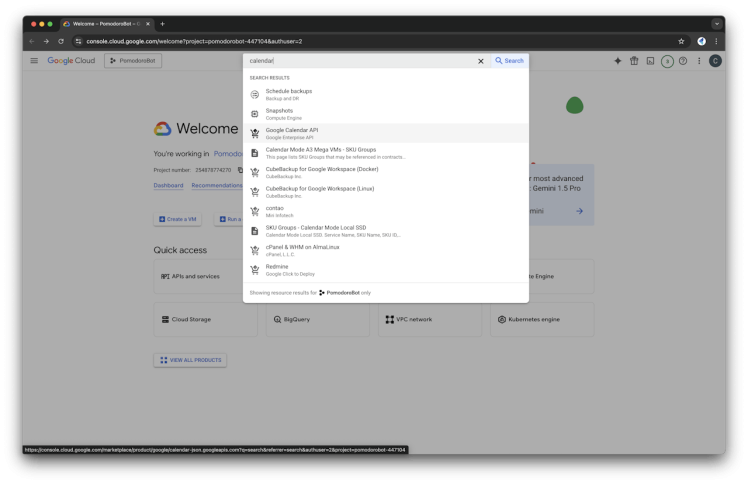Select the Redmine marketplace result

click(x=385, y=270)
